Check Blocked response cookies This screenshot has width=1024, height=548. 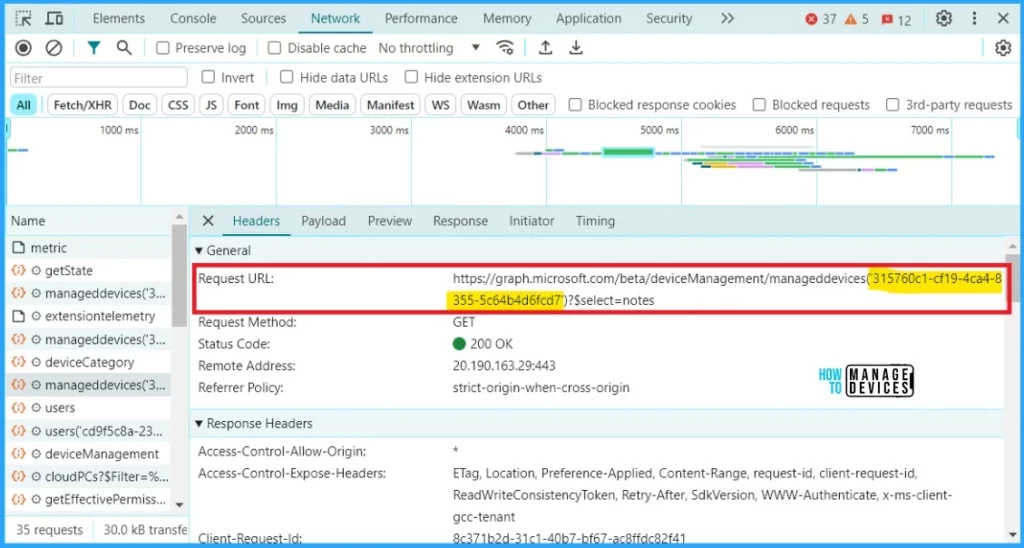click(x=575, y=105)
